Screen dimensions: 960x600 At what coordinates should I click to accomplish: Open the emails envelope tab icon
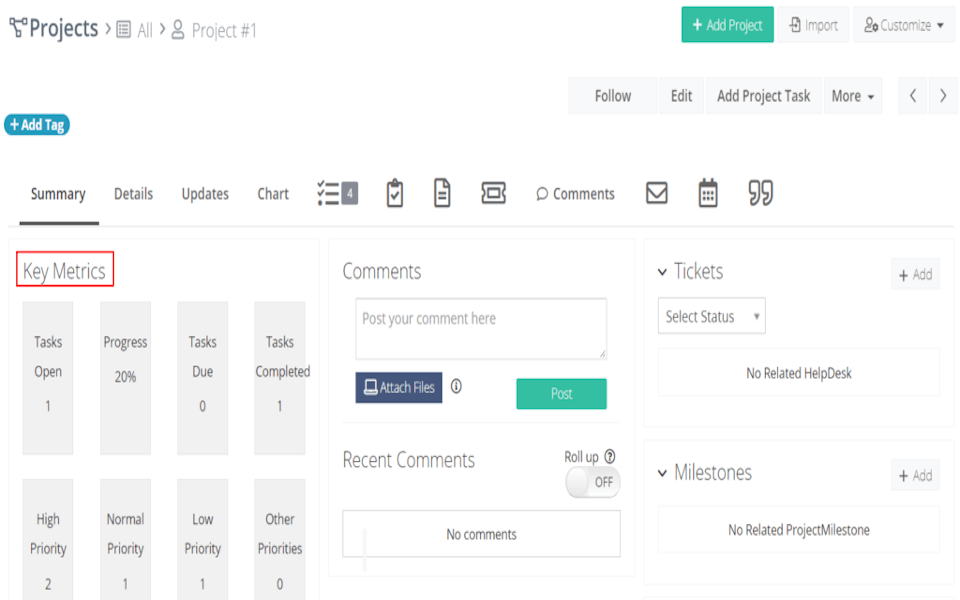(657, 193)
